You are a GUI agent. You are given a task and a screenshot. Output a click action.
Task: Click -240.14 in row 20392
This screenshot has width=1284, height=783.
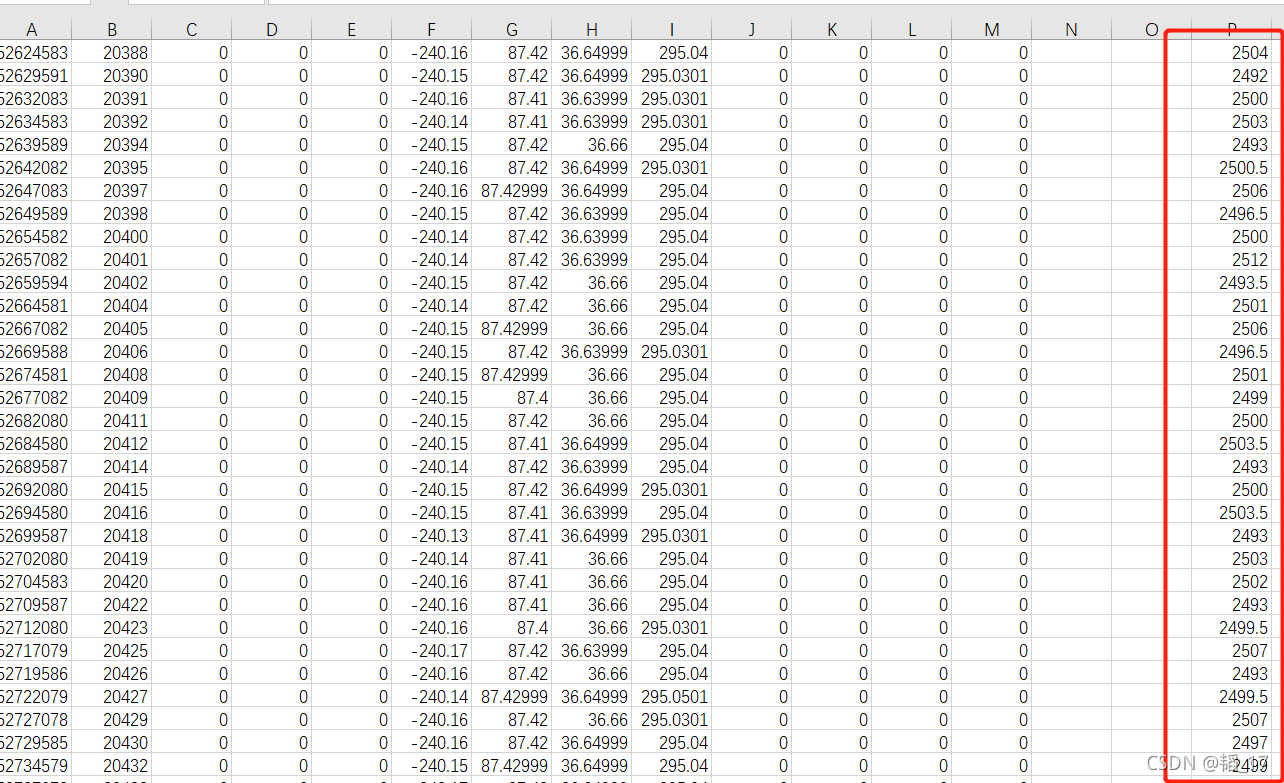(431, 121)
